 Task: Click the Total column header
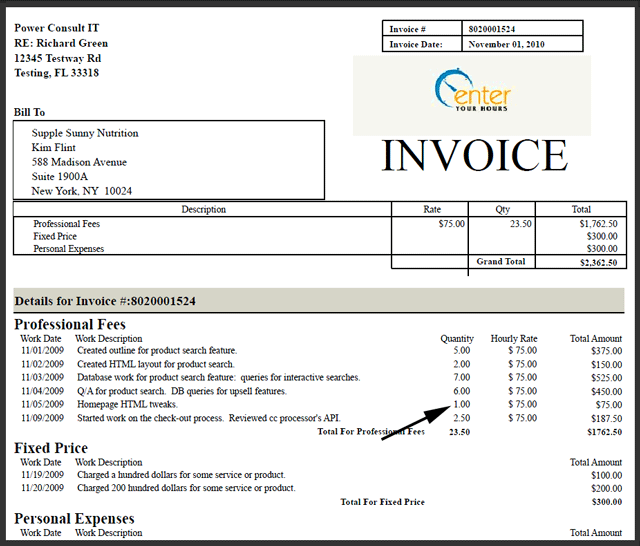coord(581,209)
